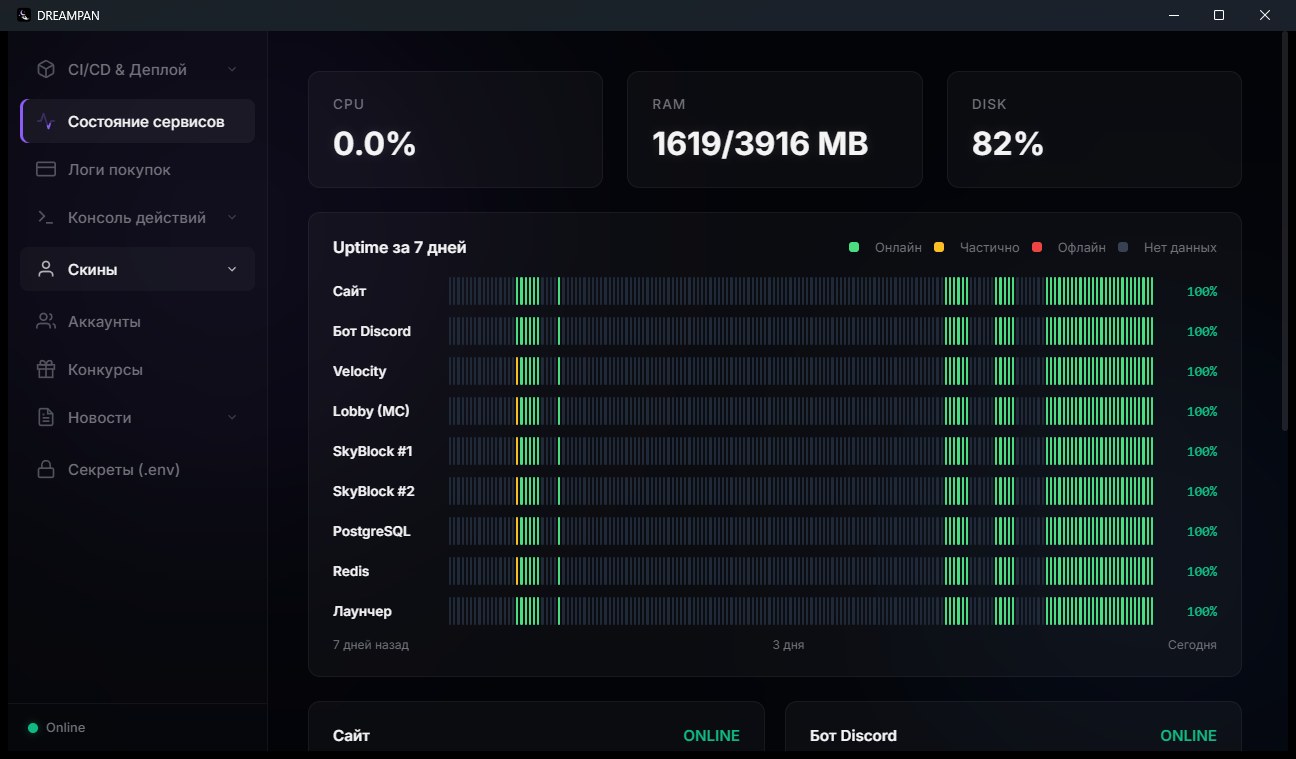Click the green Онлайн legend swatch
The image size is (1296, 759).
(854, 247)
